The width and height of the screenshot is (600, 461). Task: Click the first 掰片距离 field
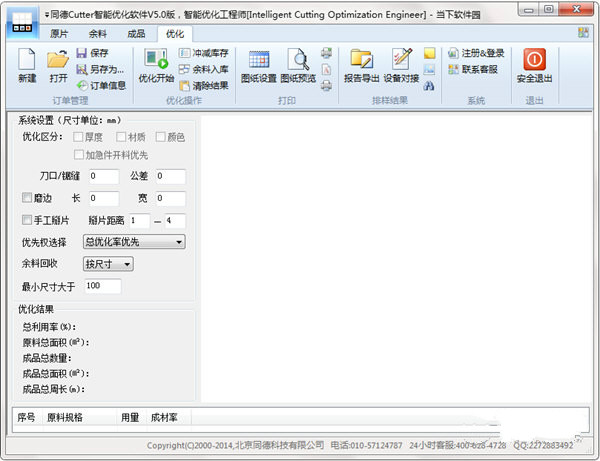click(139, 221)
